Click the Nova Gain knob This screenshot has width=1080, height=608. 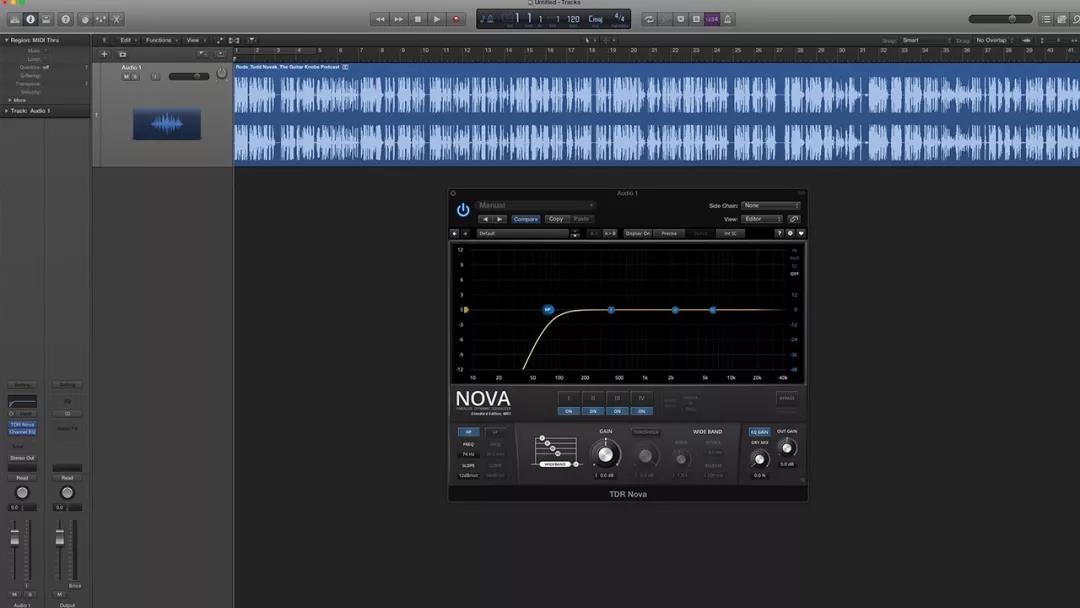point(605,454)
